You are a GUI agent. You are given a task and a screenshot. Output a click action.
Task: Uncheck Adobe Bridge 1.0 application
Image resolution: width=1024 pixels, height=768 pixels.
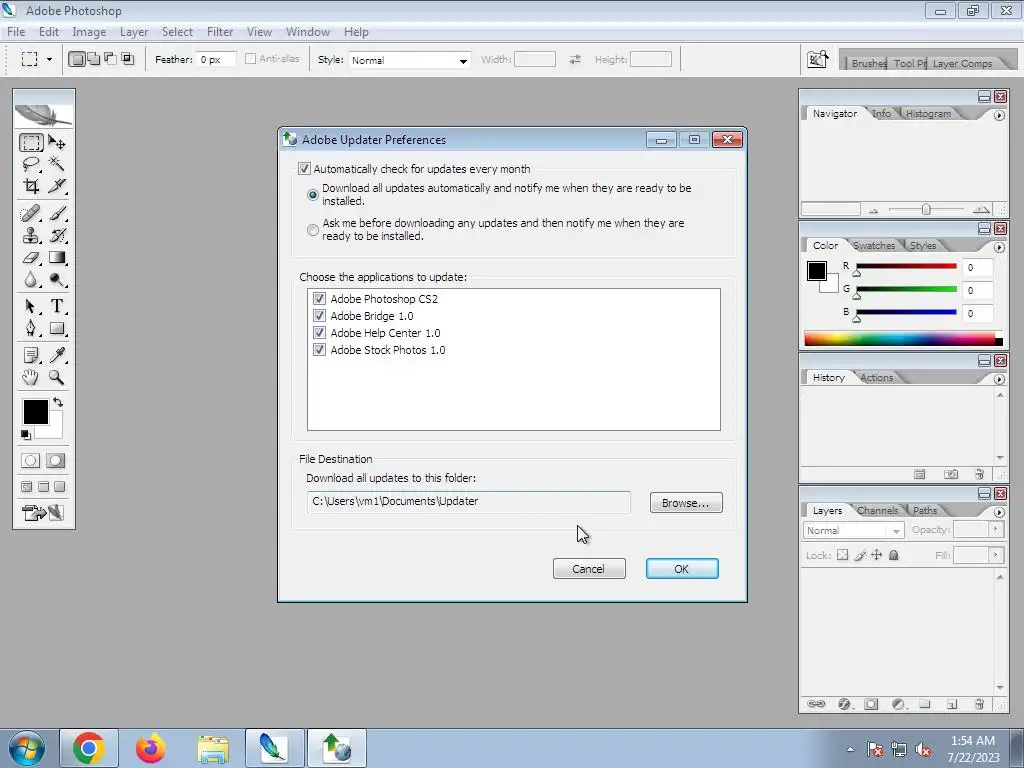click(x=319, y=315)
